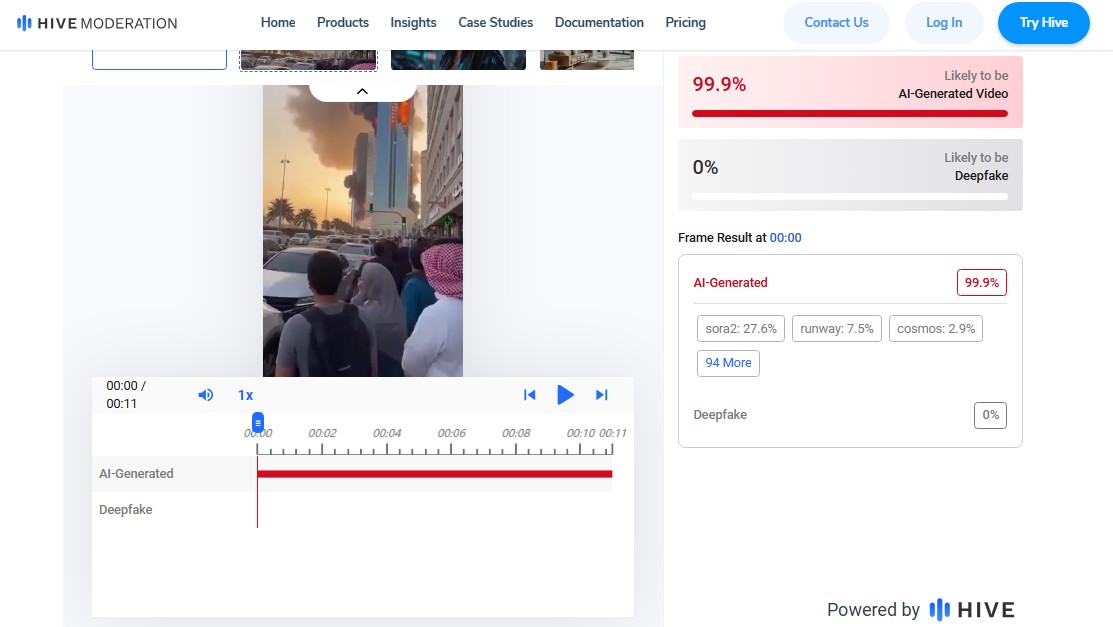
Task: Click the Try Hive button
Action: 1043,23
